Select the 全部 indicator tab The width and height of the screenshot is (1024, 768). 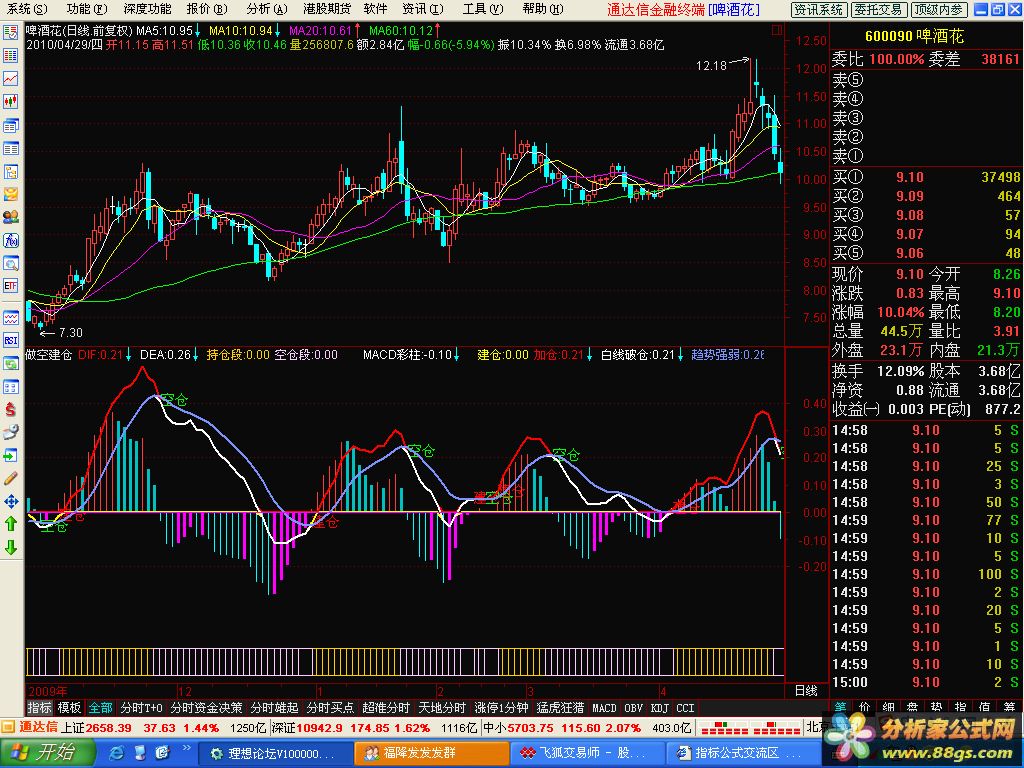101,708
